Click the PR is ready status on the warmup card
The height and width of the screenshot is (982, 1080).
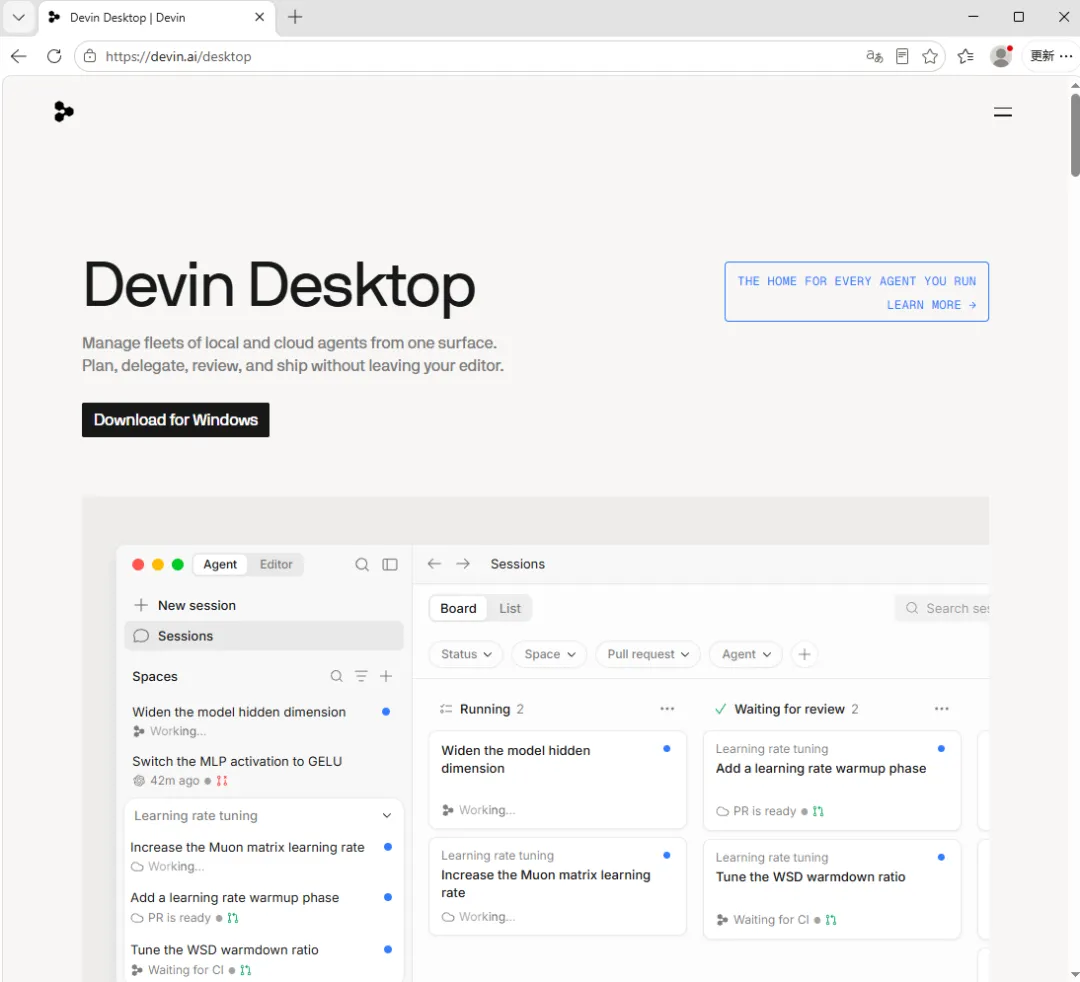point(765,811)
